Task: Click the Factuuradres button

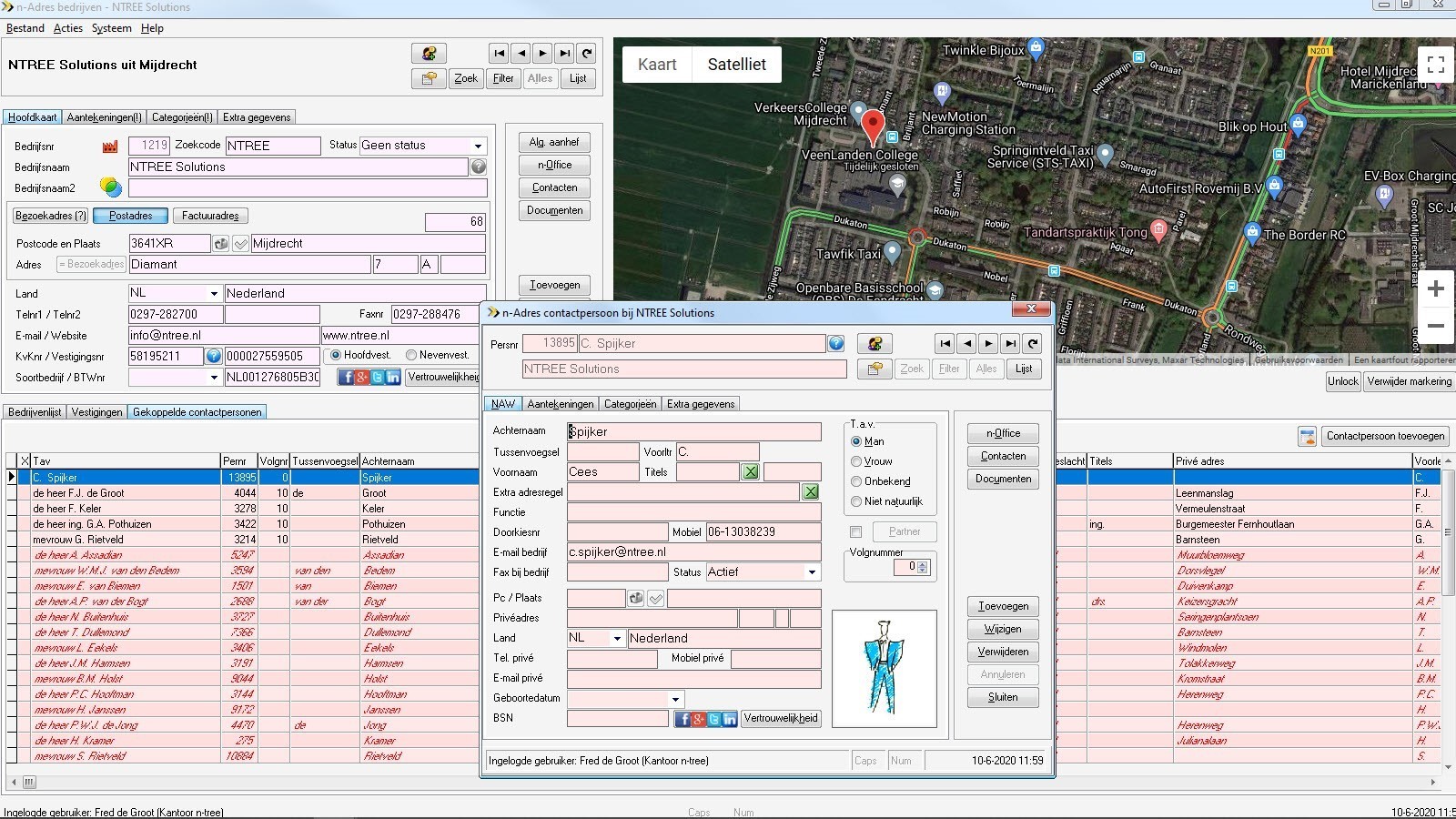Action: pyautogui.click(x=210, y=216)
